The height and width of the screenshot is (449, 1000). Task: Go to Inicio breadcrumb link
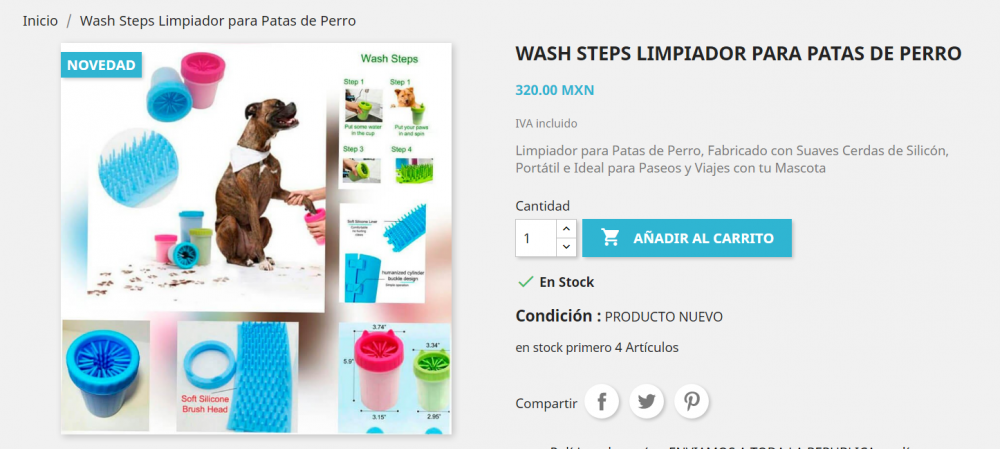pyautogui.click(x=40, y=21)
